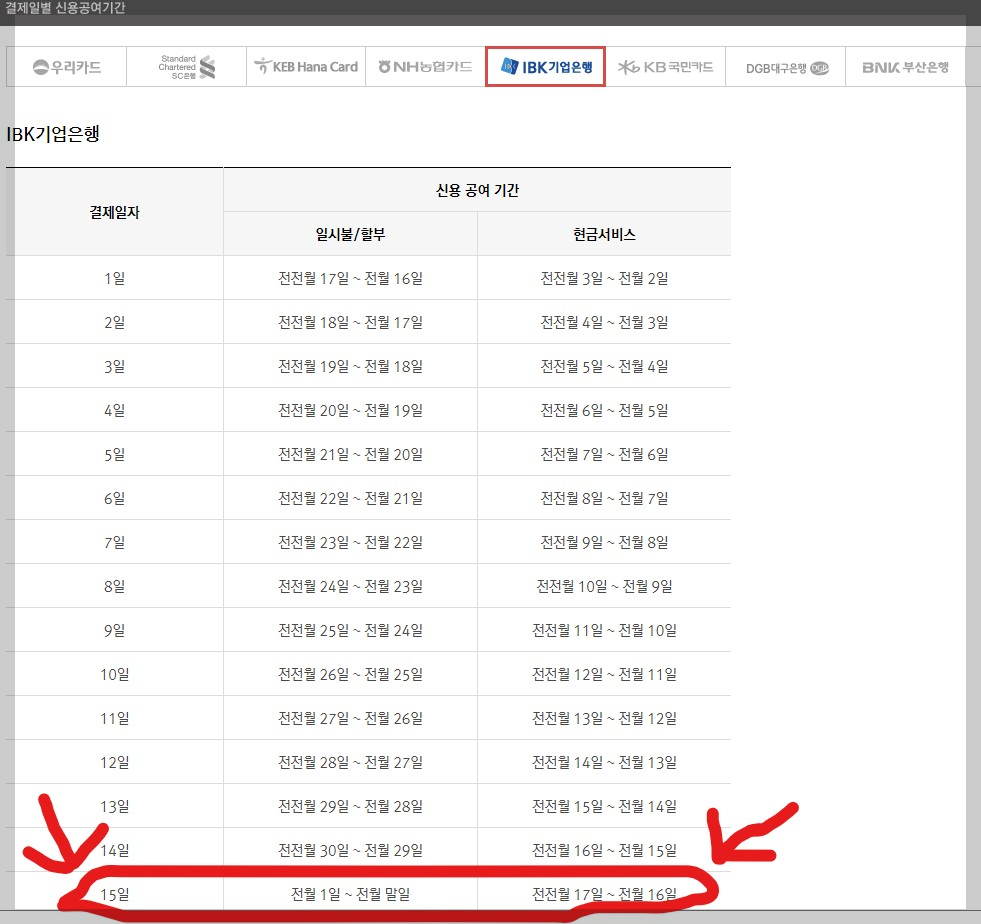
Task: Select the 7일 payment date cell
Action: pyautogui.click(x=114, y=542)
